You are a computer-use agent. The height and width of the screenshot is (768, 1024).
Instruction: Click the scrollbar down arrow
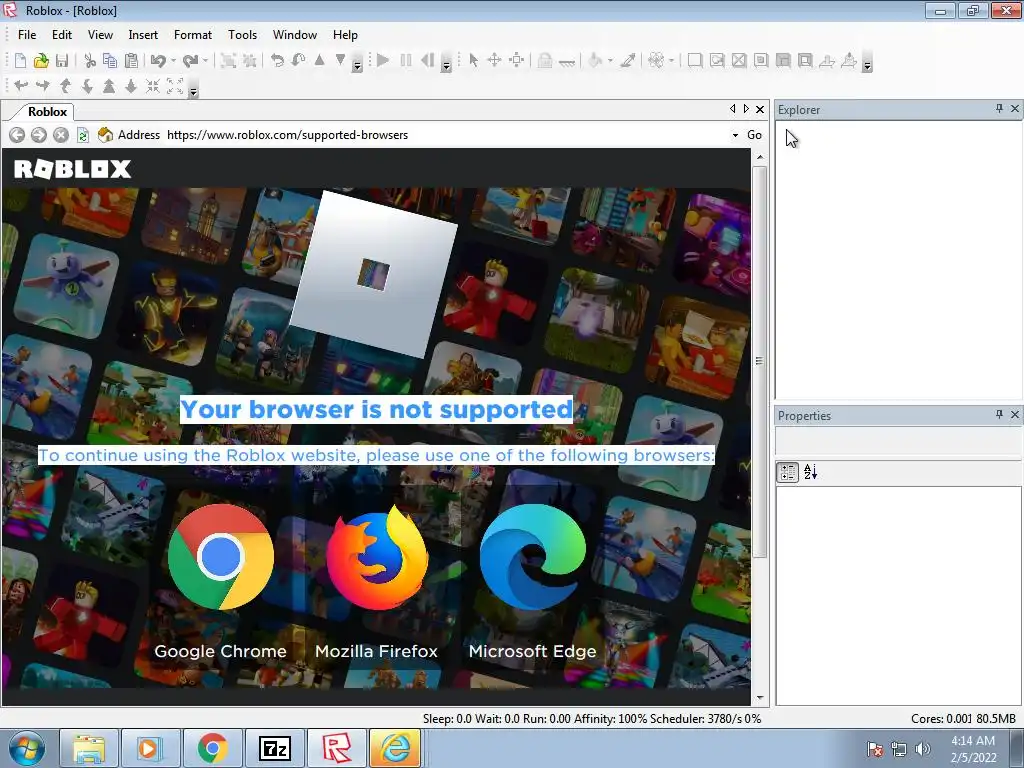pyautogui.click(x=760, y=697)
